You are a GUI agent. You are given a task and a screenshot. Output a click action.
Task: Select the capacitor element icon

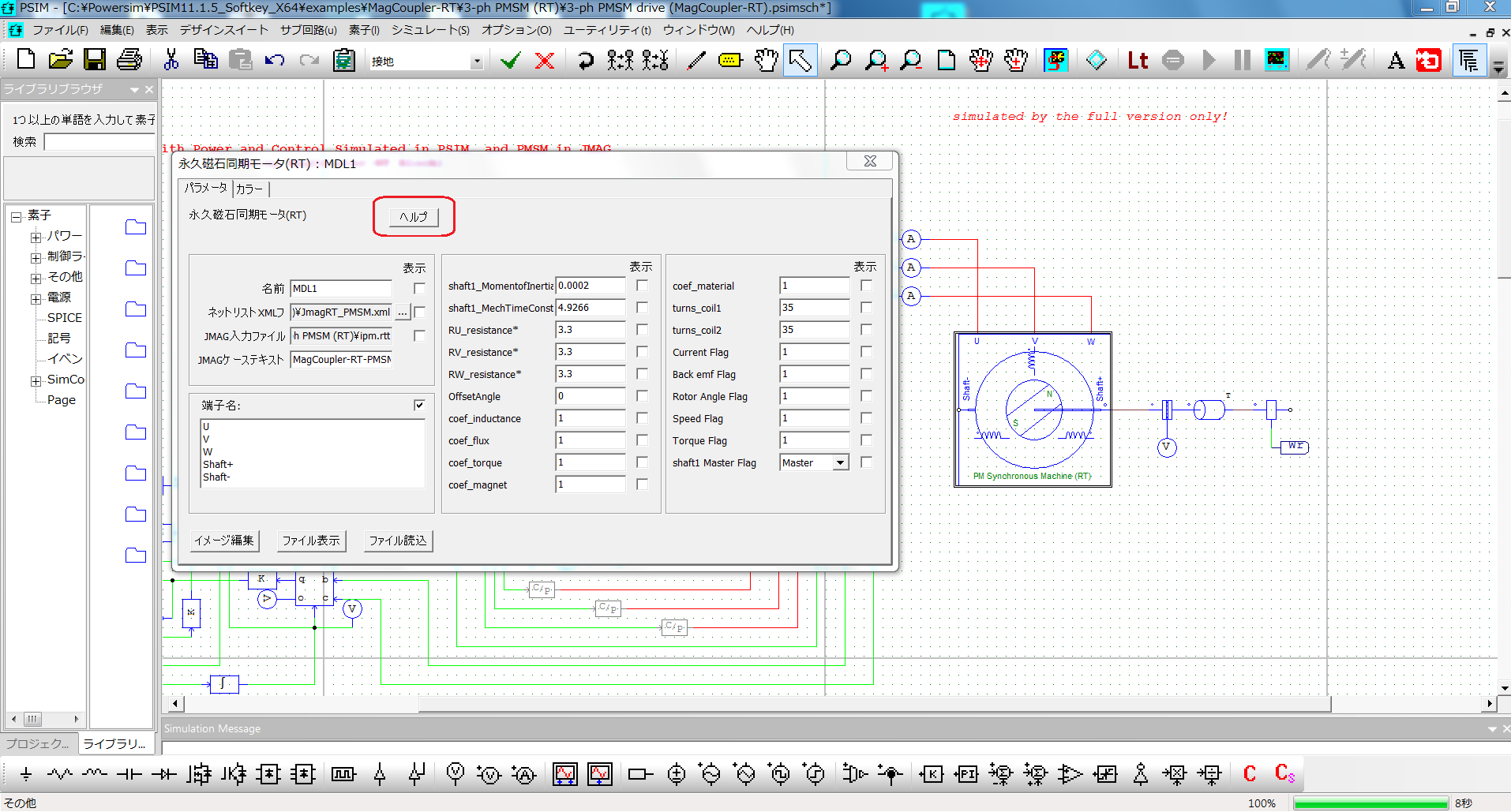[x=129, y=774]
